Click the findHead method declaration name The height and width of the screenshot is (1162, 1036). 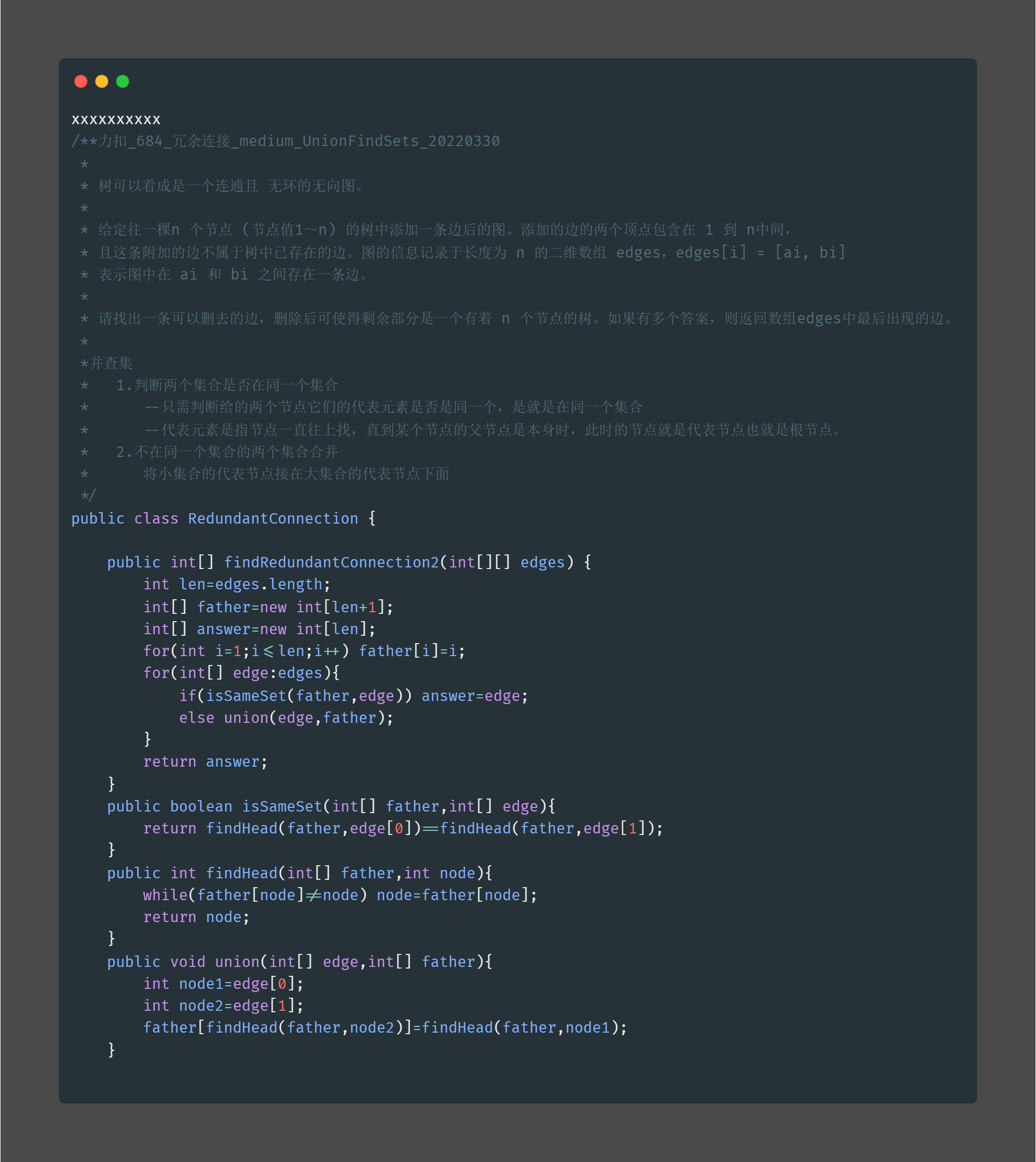click(242, 873)
